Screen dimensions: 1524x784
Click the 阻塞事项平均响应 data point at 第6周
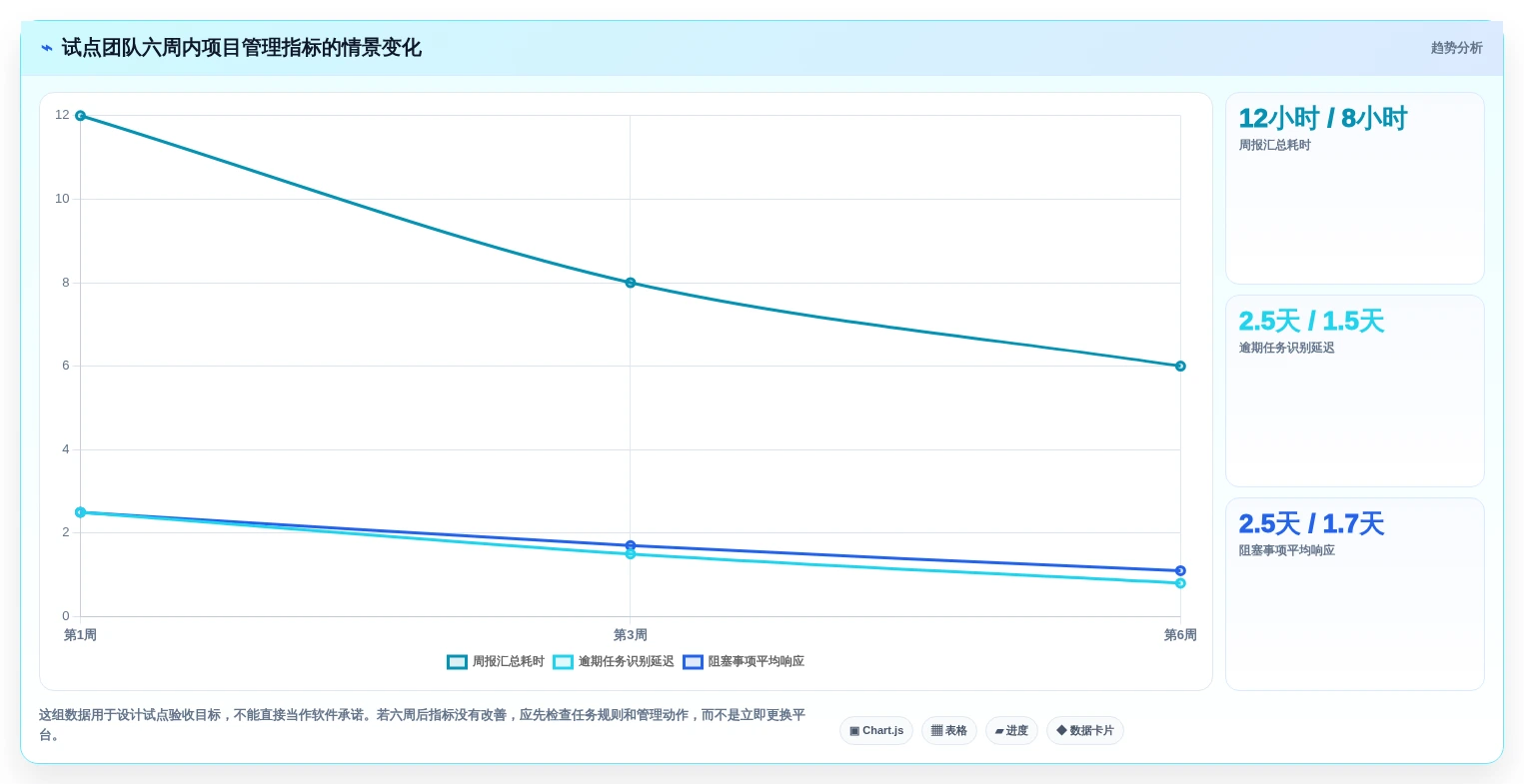1180,571
